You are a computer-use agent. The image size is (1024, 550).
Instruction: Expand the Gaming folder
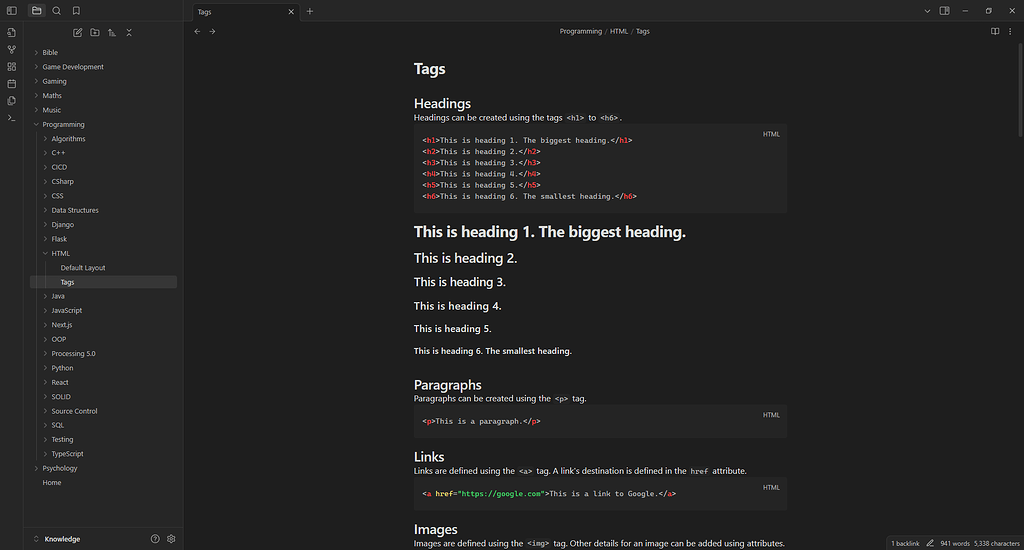[103, 81]
